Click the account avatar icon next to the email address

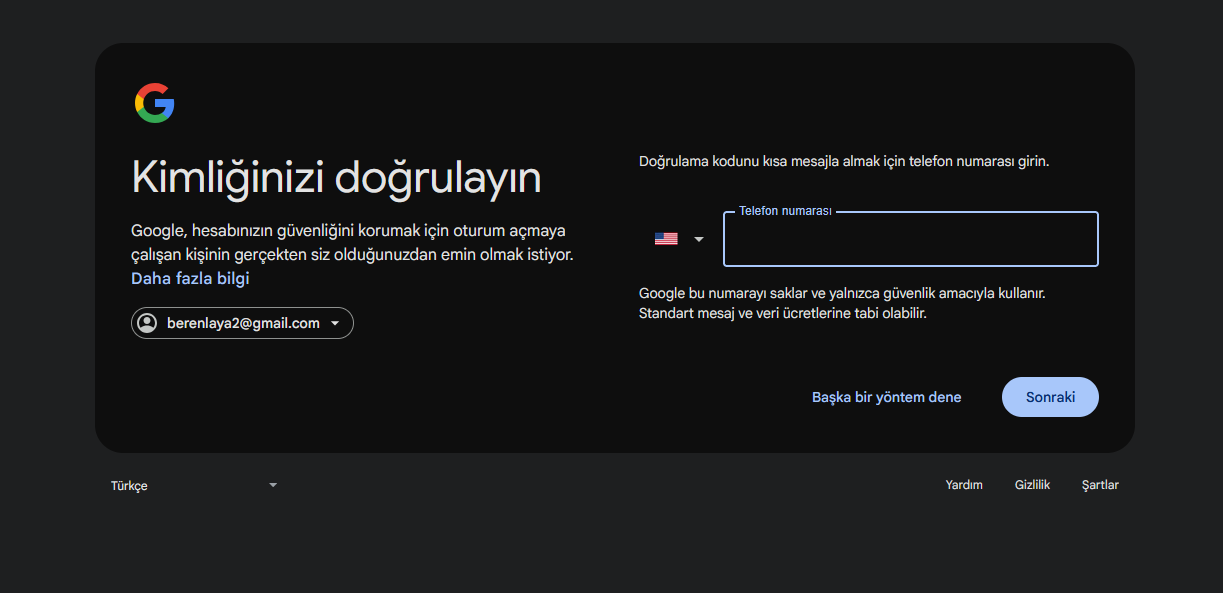147,323
